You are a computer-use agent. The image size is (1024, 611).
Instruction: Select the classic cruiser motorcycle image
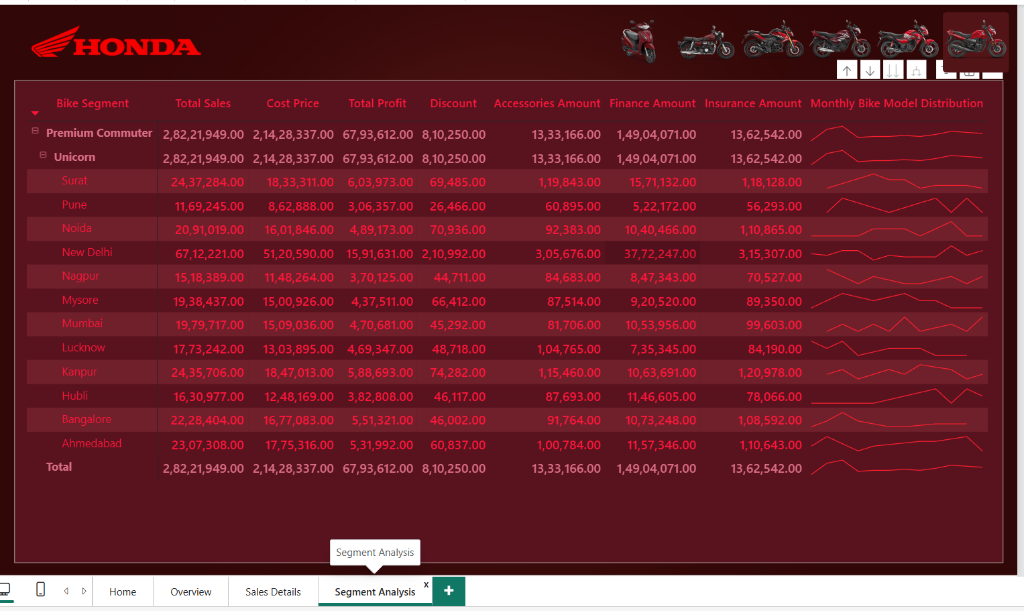point(706,43)
